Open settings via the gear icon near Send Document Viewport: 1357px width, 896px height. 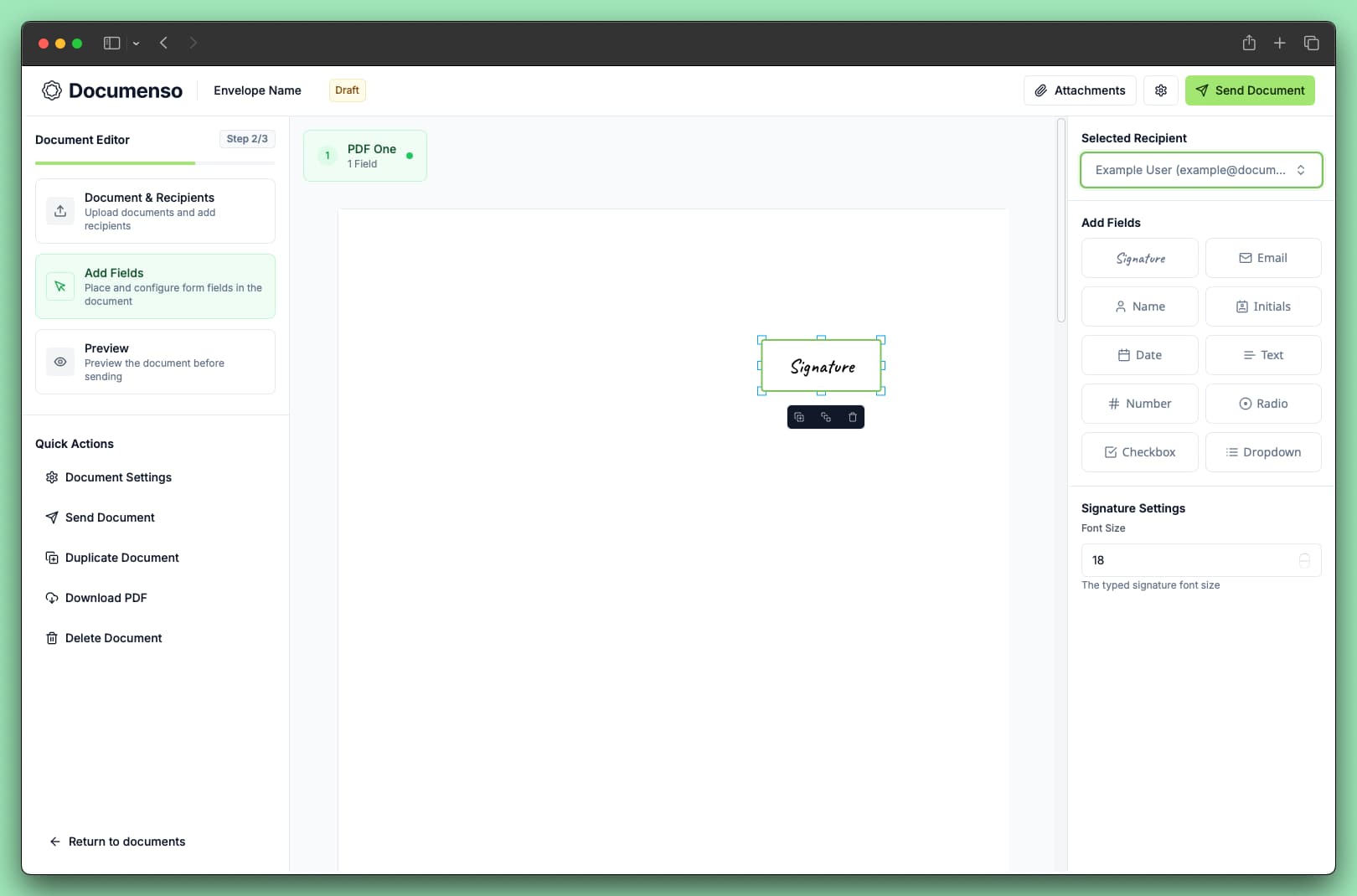coord(1161,90)
